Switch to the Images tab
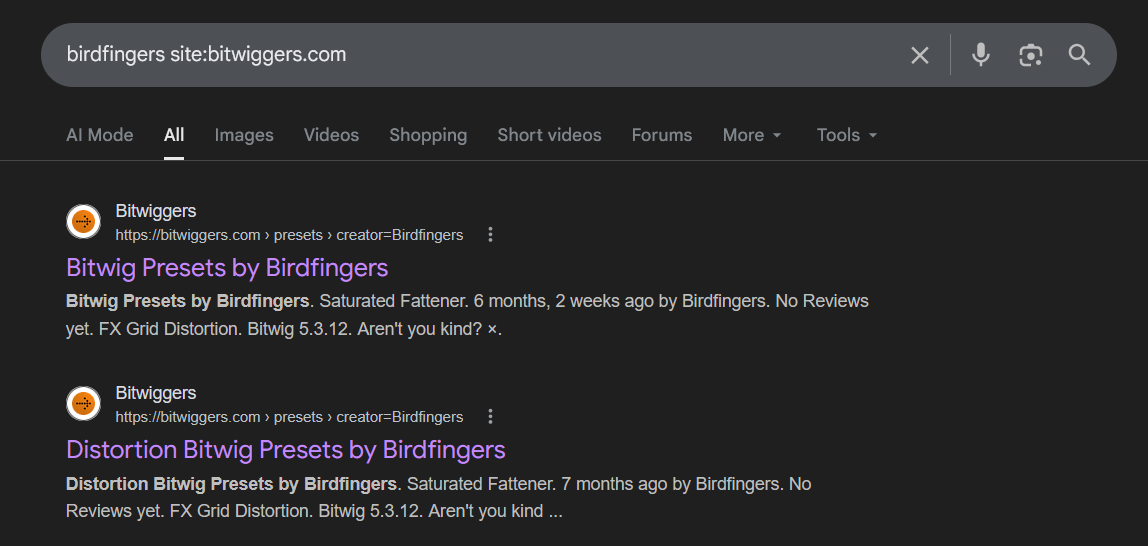The height and width of the screenshot is (546, 1148). pyautogui.click(x=244, y=135)
